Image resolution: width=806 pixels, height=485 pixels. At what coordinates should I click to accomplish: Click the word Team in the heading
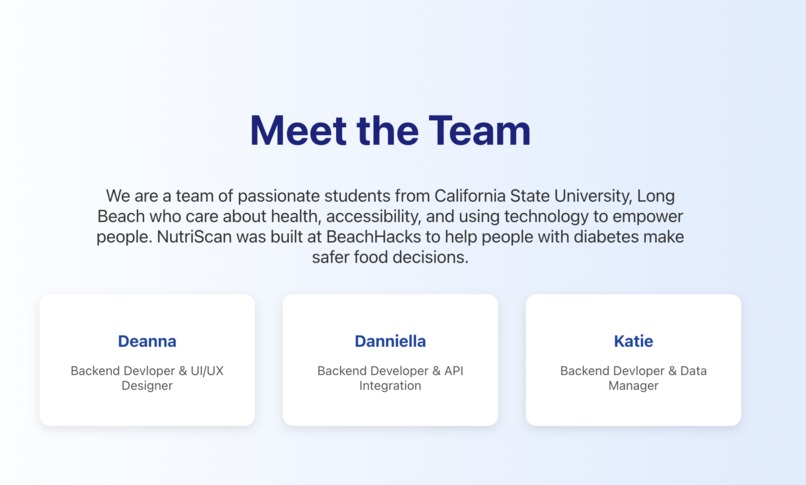(x=480, y=130)
